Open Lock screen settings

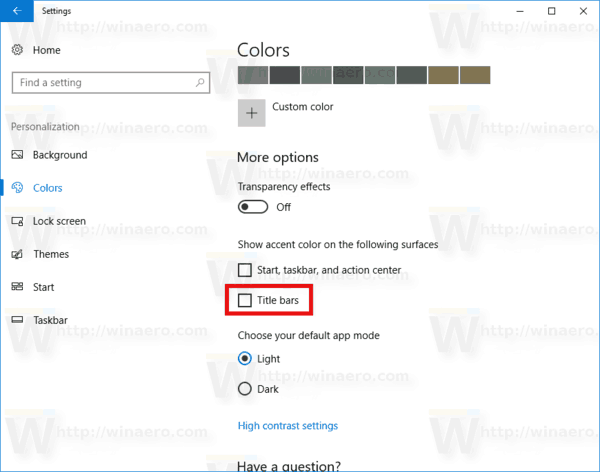coord(59,221)
